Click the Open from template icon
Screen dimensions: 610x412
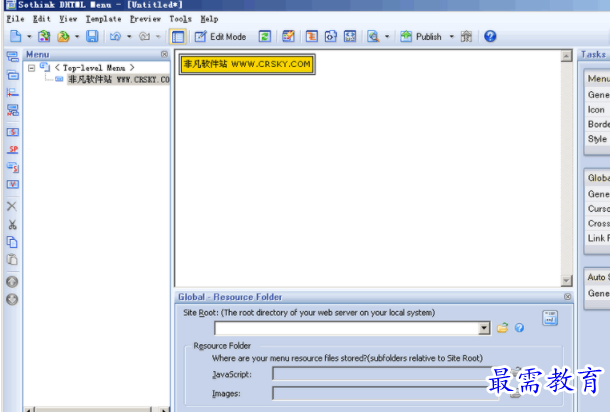click(x=44, y=37)
